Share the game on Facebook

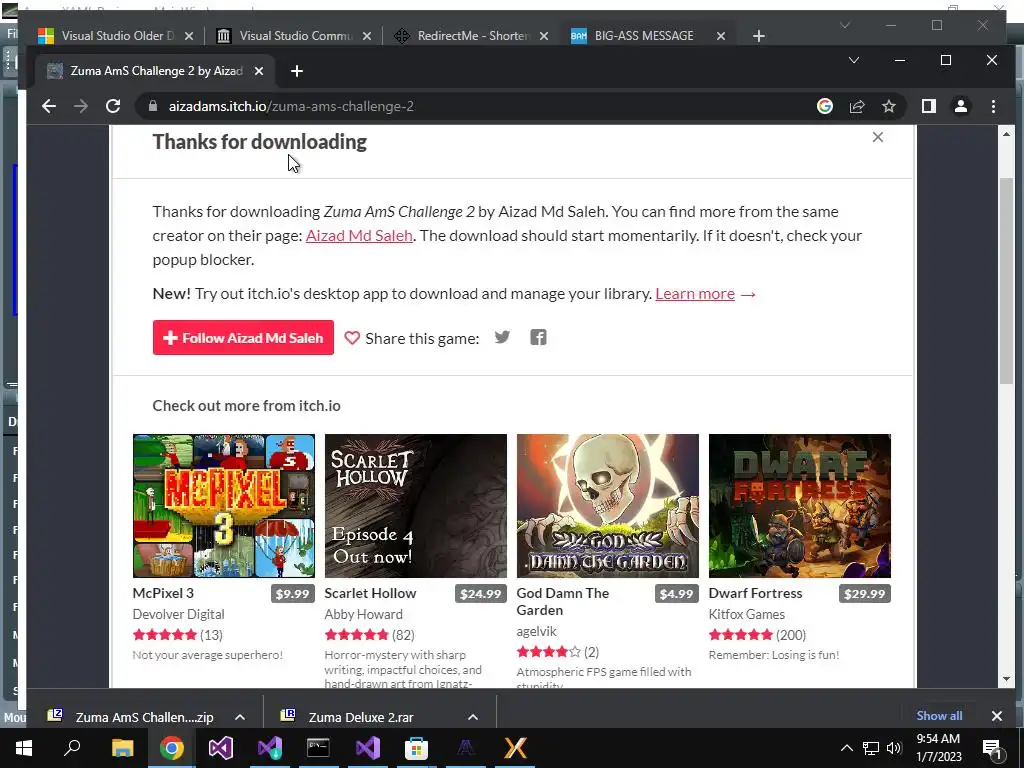[x=538, y=338]
